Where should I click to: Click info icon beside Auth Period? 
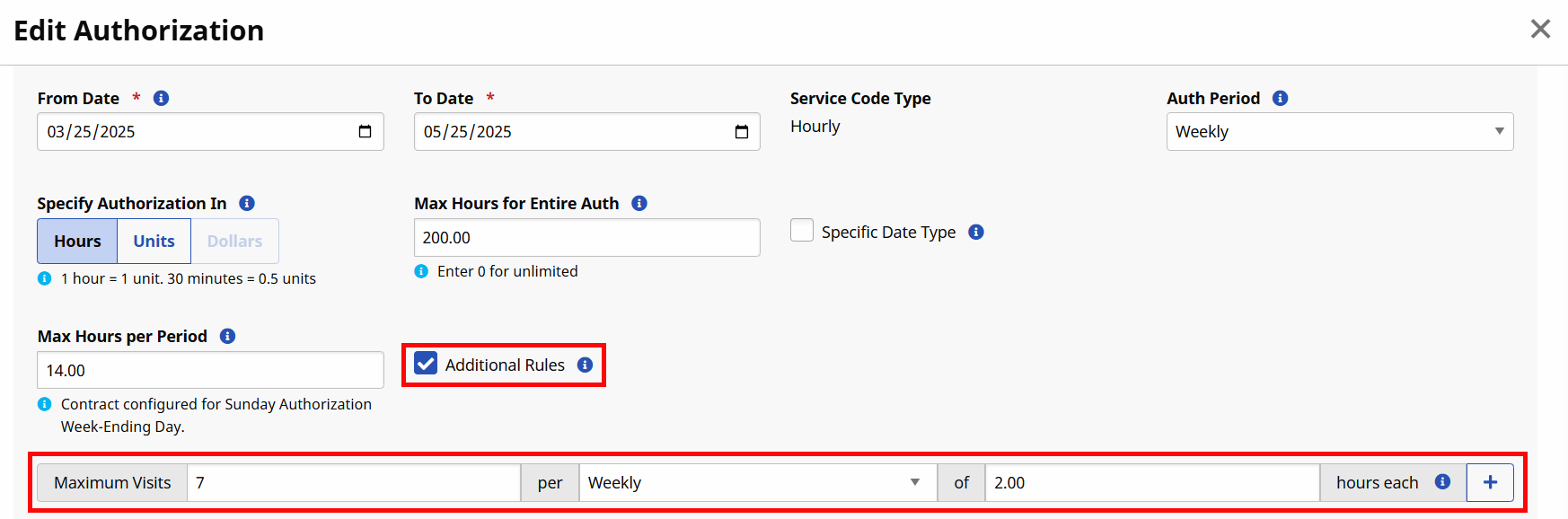(1281, 99)
